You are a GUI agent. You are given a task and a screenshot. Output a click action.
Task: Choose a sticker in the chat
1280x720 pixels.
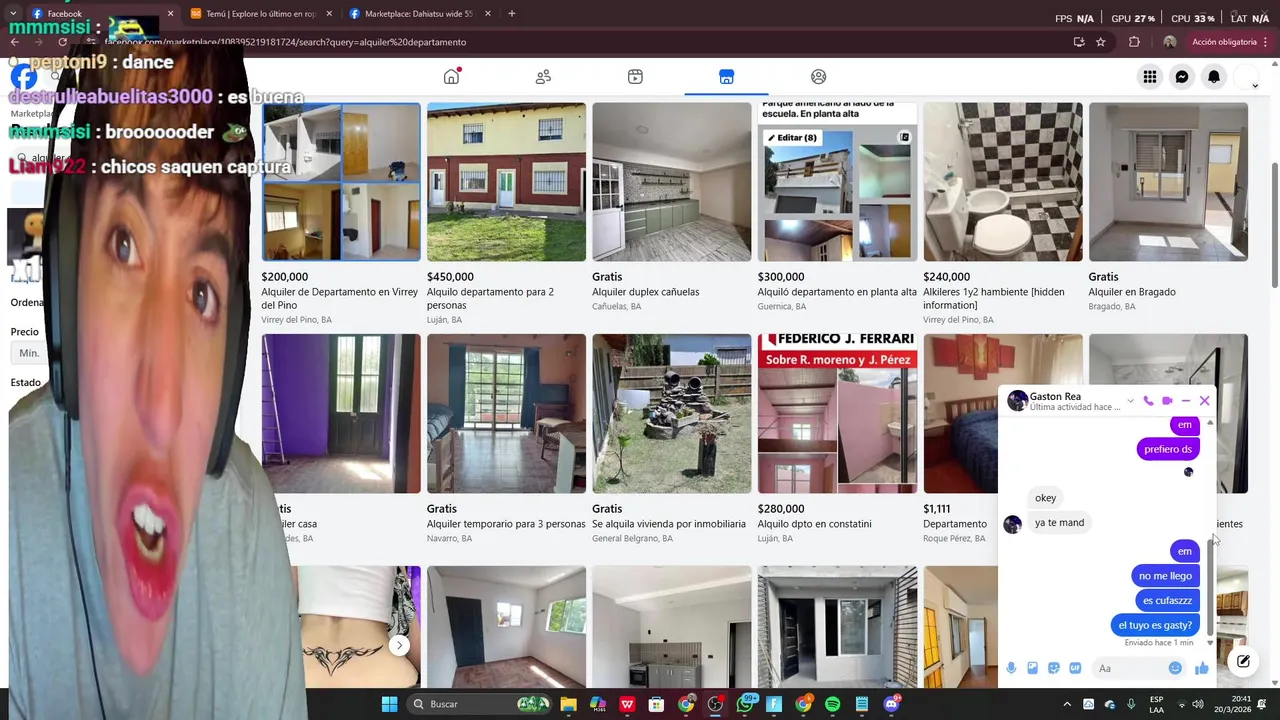tap(1054, 668)
